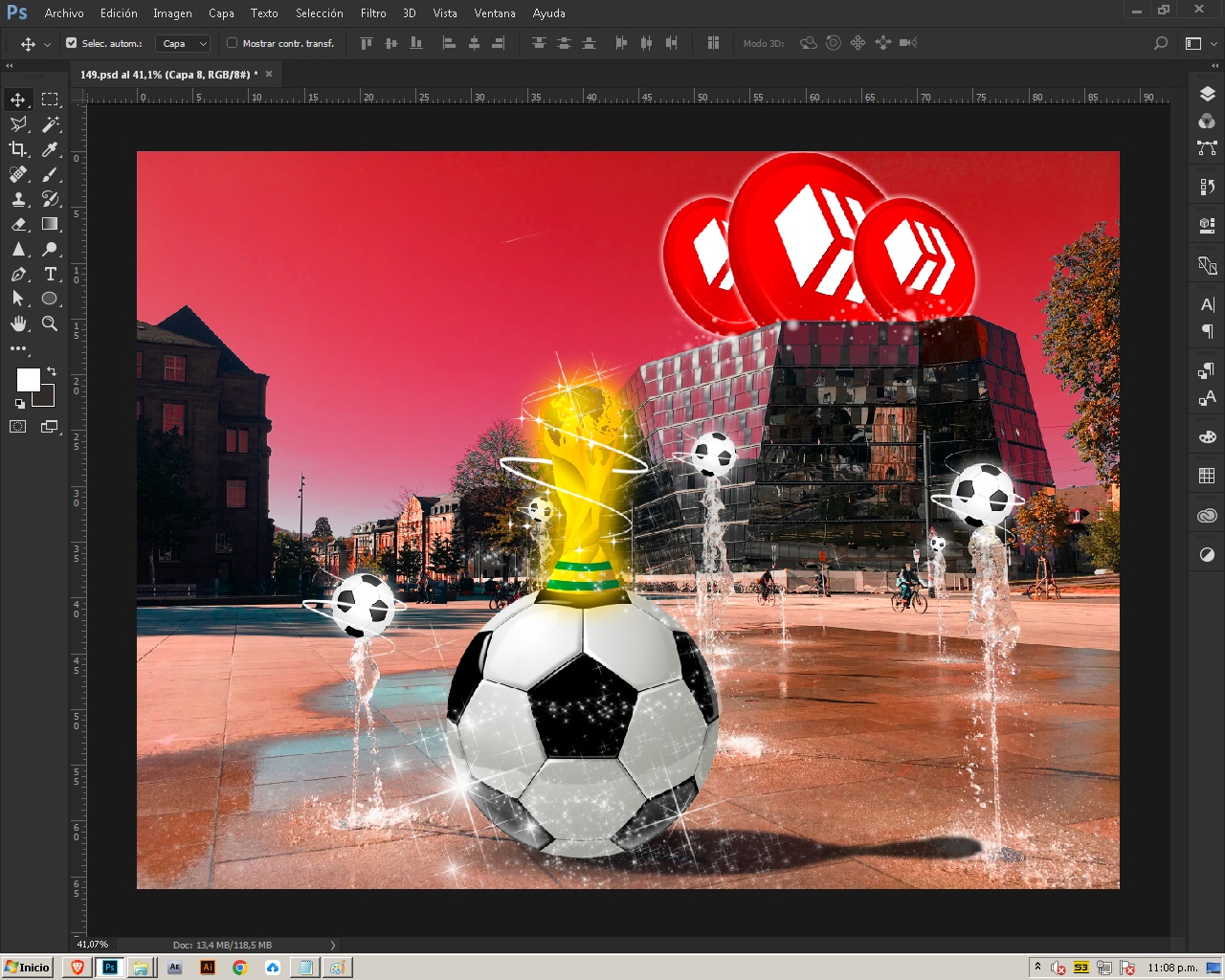Select the Magic Wand tool
Viewport: 1225px width, 980px height.
pos(50,124)
